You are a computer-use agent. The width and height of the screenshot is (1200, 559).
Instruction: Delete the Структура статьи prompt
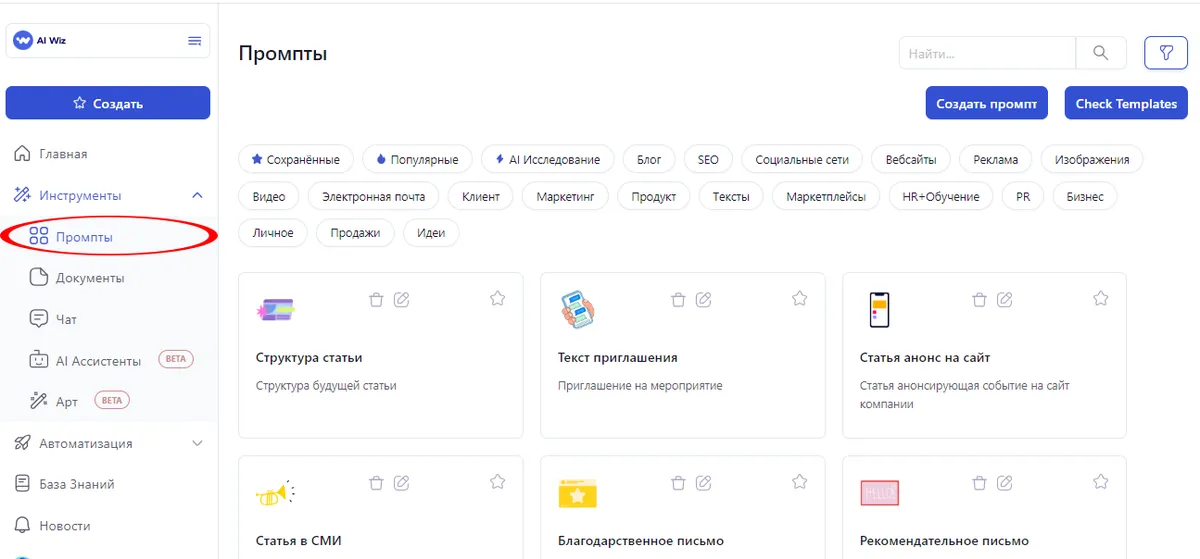[x=376, y=299]
